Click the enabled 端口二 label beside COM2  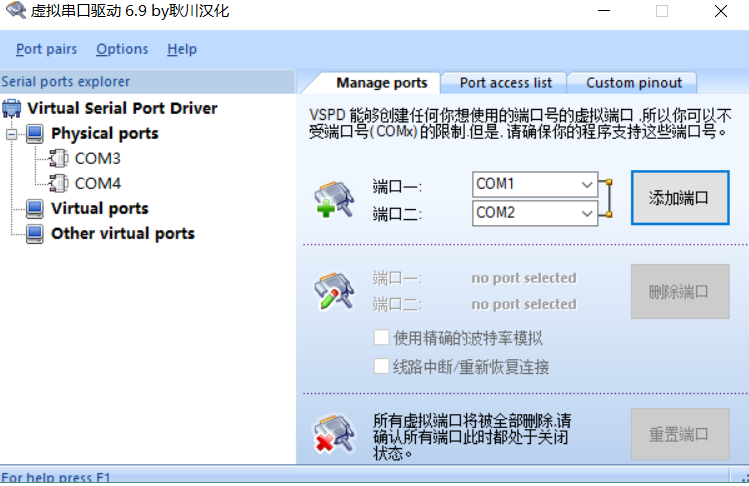[397, 214]
